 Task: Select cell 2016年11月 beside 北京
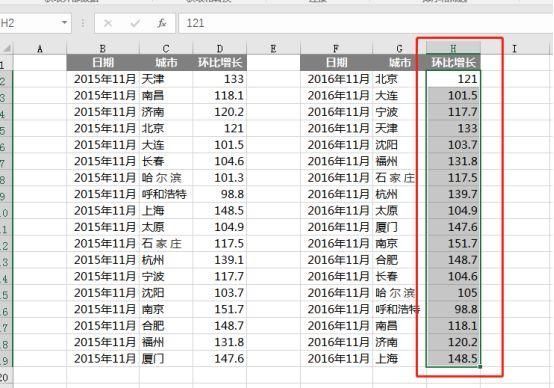[x=336, y=79]
